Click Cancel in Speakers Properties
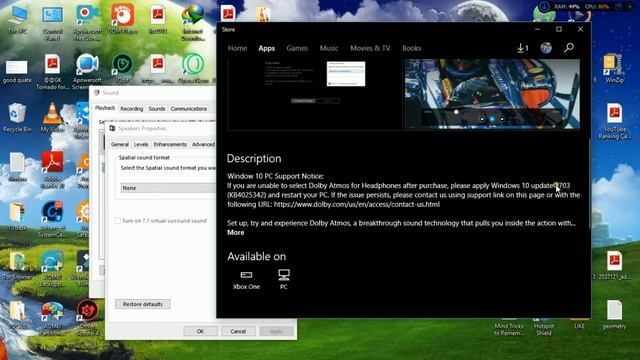The width and height of the screenshot is (640, 360). tap(238, 331)
